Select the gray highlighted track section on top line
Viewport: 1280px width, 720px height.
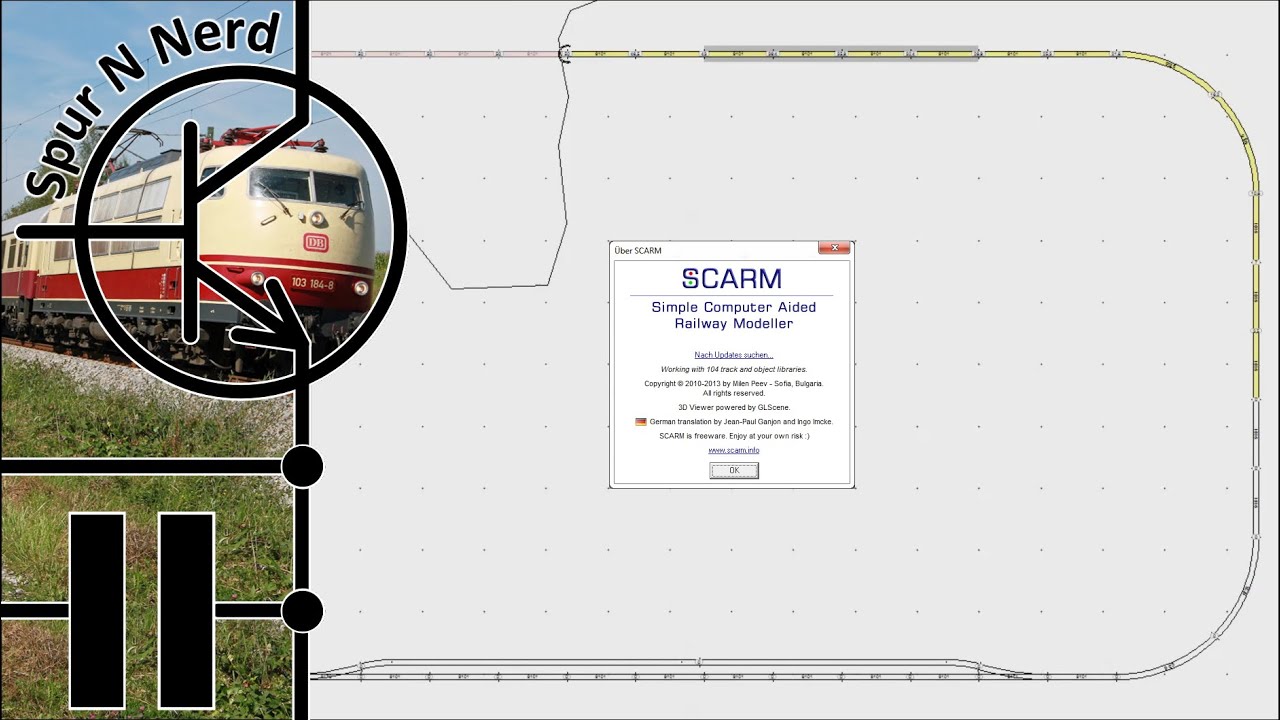(x=841, y=53)
